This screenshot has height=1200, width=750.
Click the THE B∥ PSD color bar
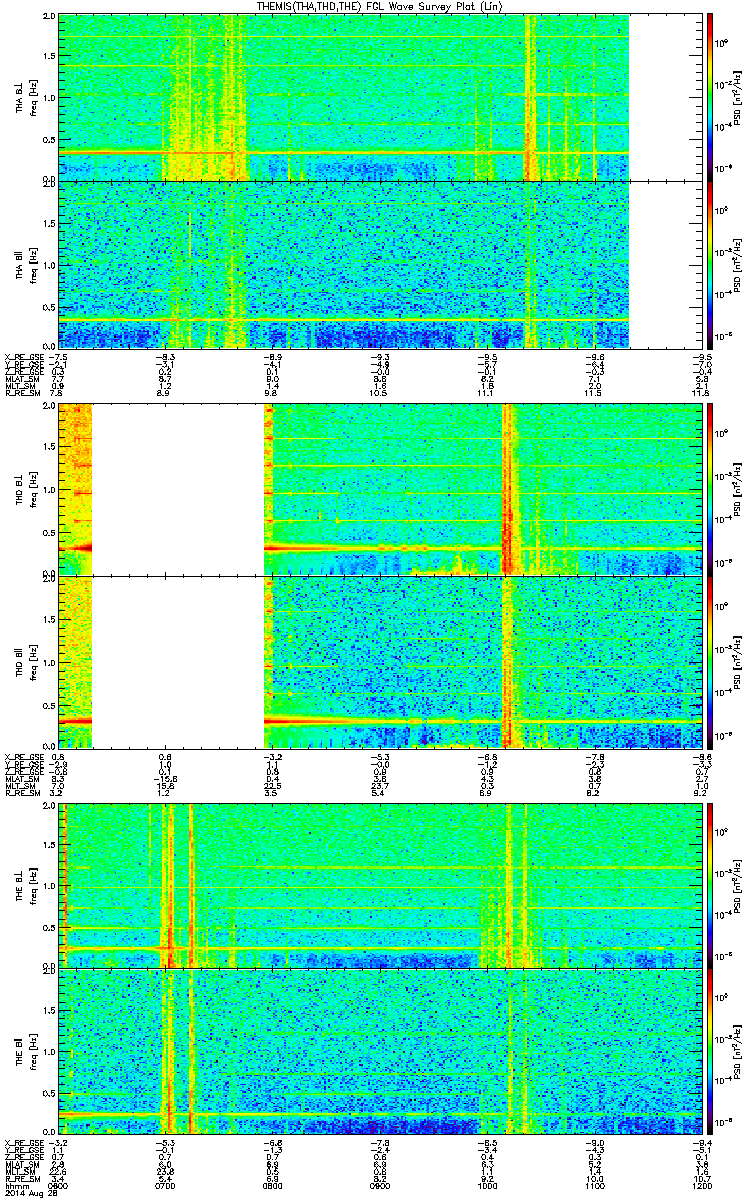pyautogui.click(x=710, y=1052)
